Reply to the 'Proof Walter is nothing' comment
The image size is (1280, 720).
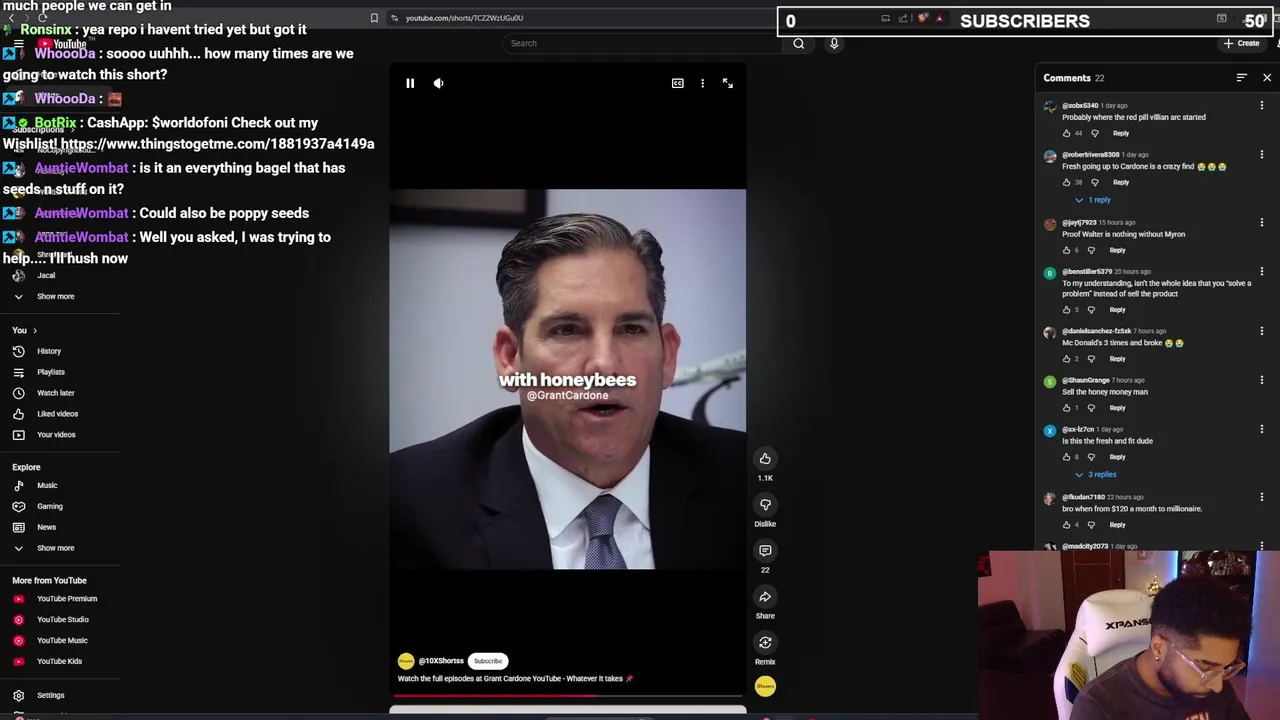[1117, 250]
